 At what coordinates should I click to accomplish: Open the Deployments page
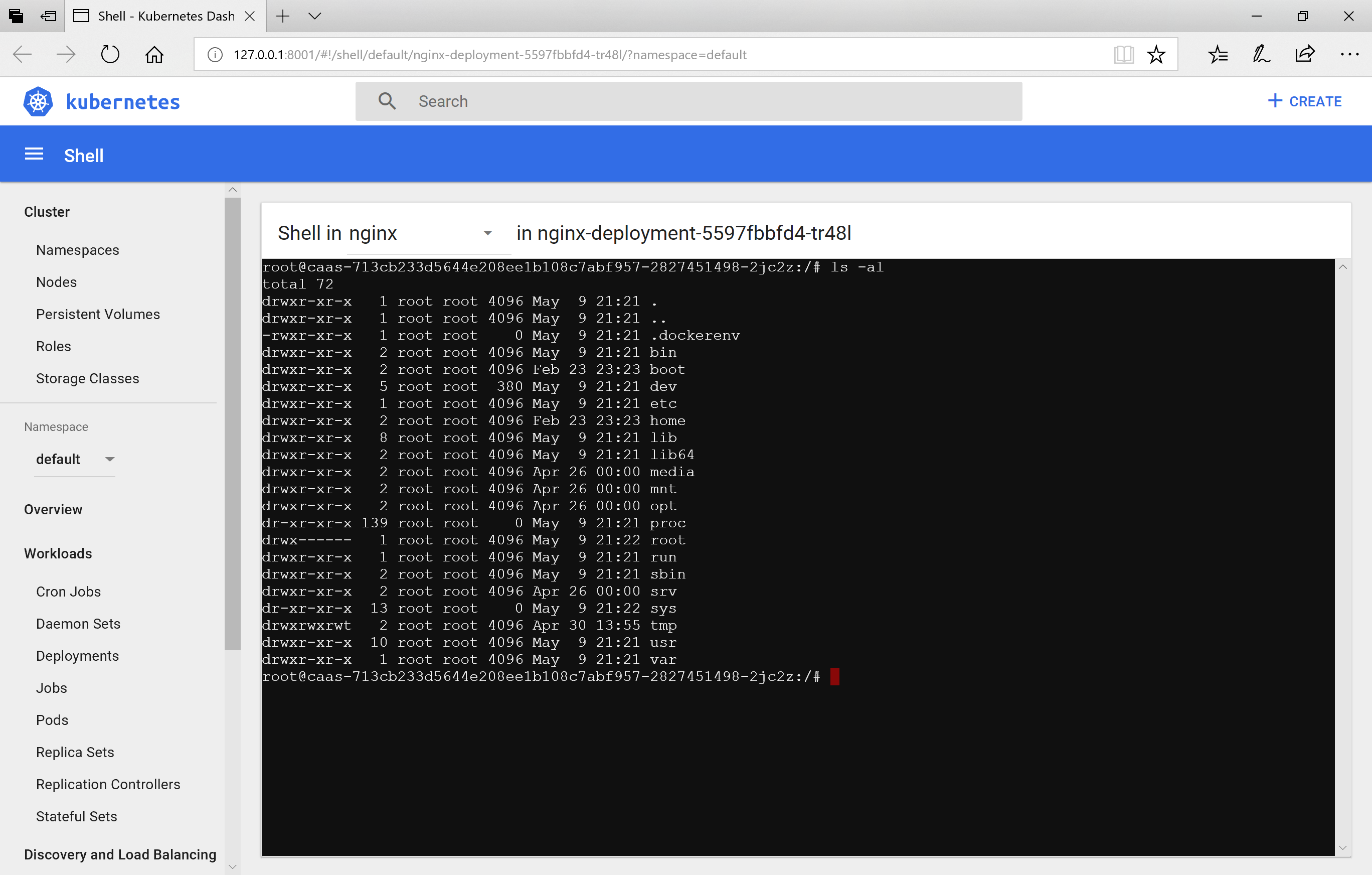click(x=78, y=656)
